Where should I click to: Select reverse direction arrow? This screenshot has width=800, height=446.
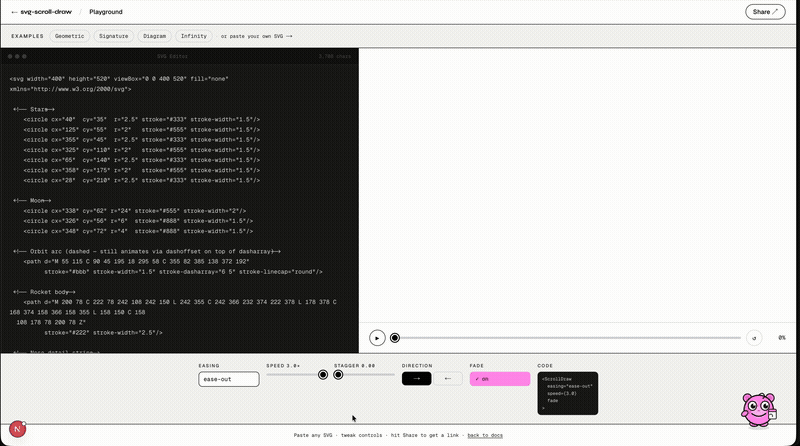[x=447, y=379]
